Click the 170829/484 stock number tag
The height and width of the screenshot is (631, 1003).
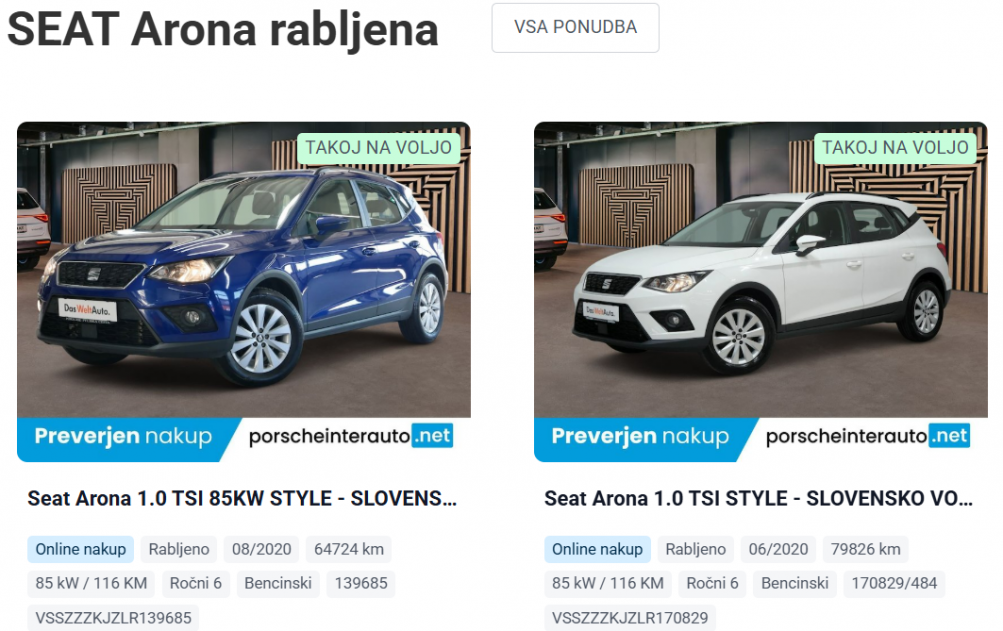click(x=894, y=583)
